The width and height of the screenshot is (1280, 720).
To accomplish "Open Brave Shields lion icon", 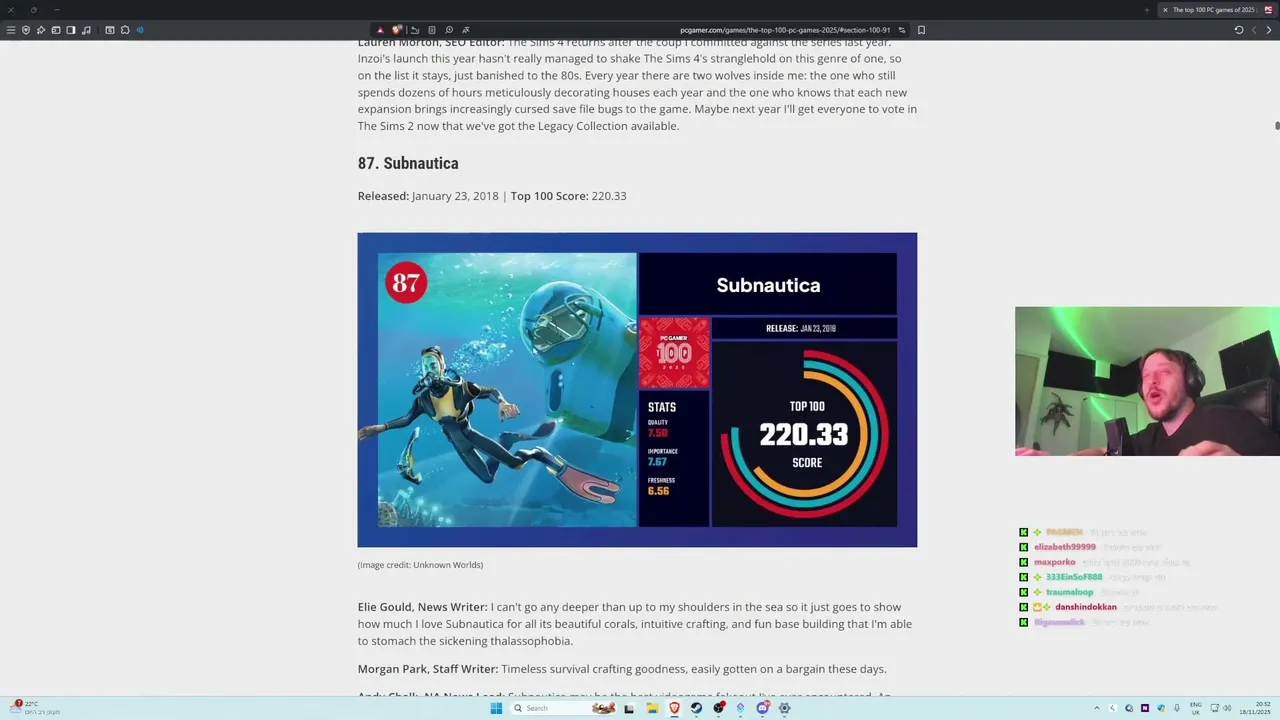I will [x=397, y=30].
